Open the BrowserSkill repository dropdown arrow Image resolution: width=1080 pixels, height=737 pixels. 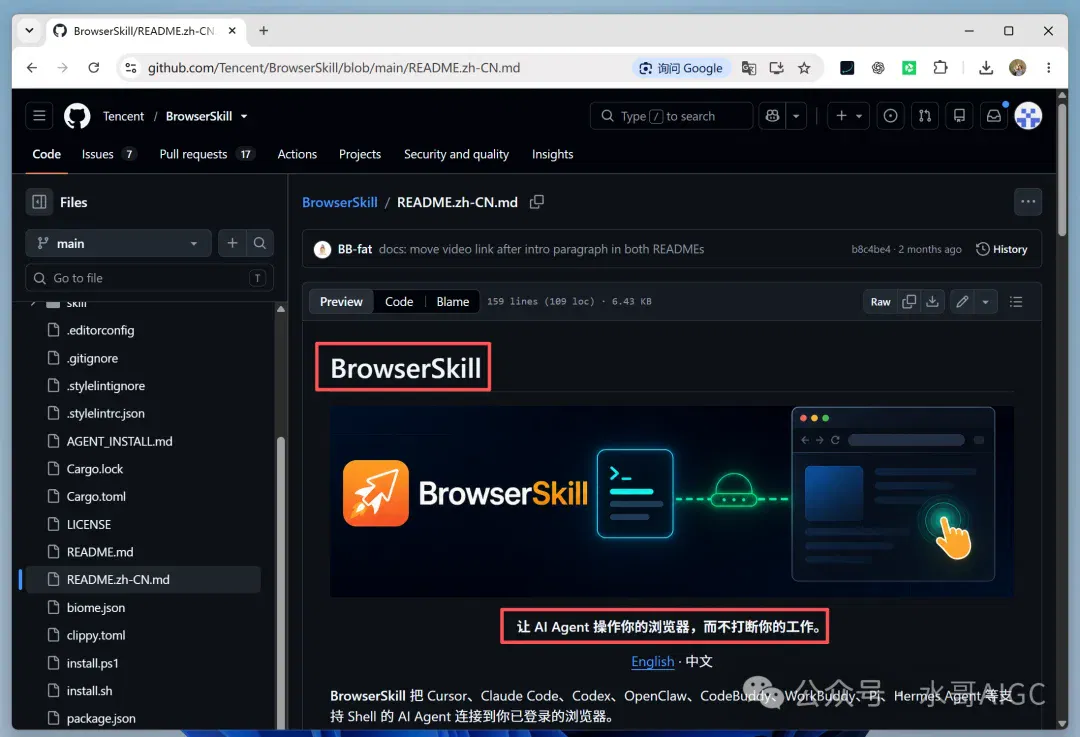point(244,116)
